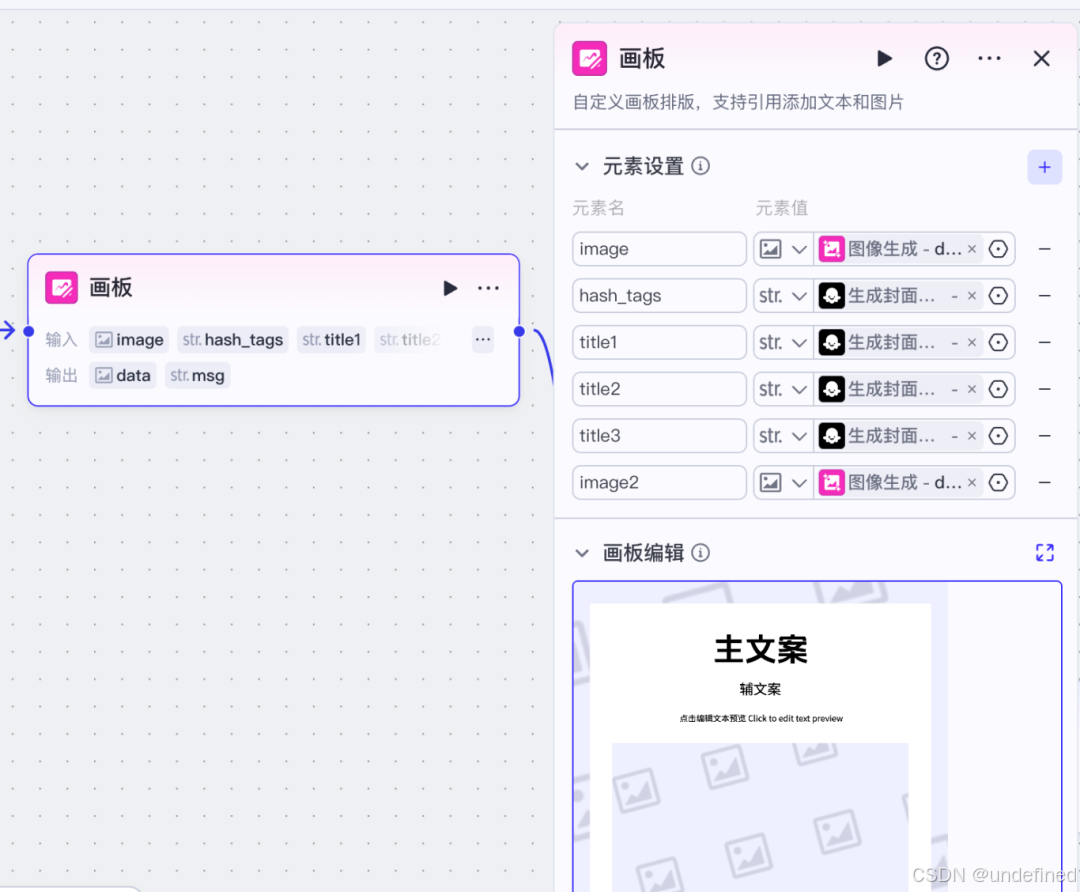Viewport: 1080px width, 892px height.
Task: Edit the image element name field
Action: [x=659, y=249]
